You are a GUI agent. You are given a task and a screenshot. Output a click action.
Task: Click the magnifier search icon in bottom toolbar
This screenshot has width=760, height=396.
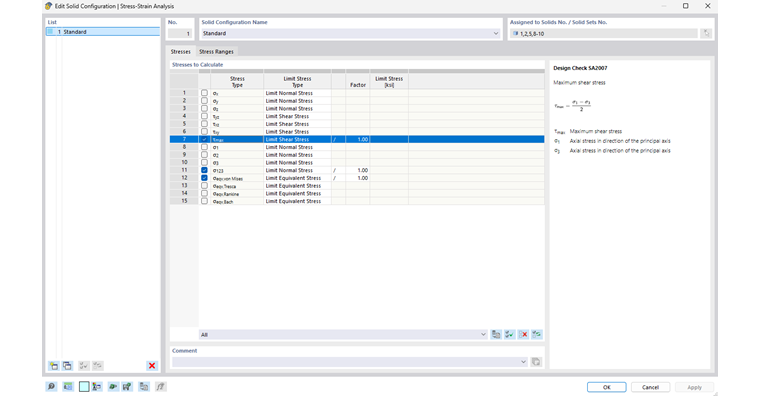51,386
